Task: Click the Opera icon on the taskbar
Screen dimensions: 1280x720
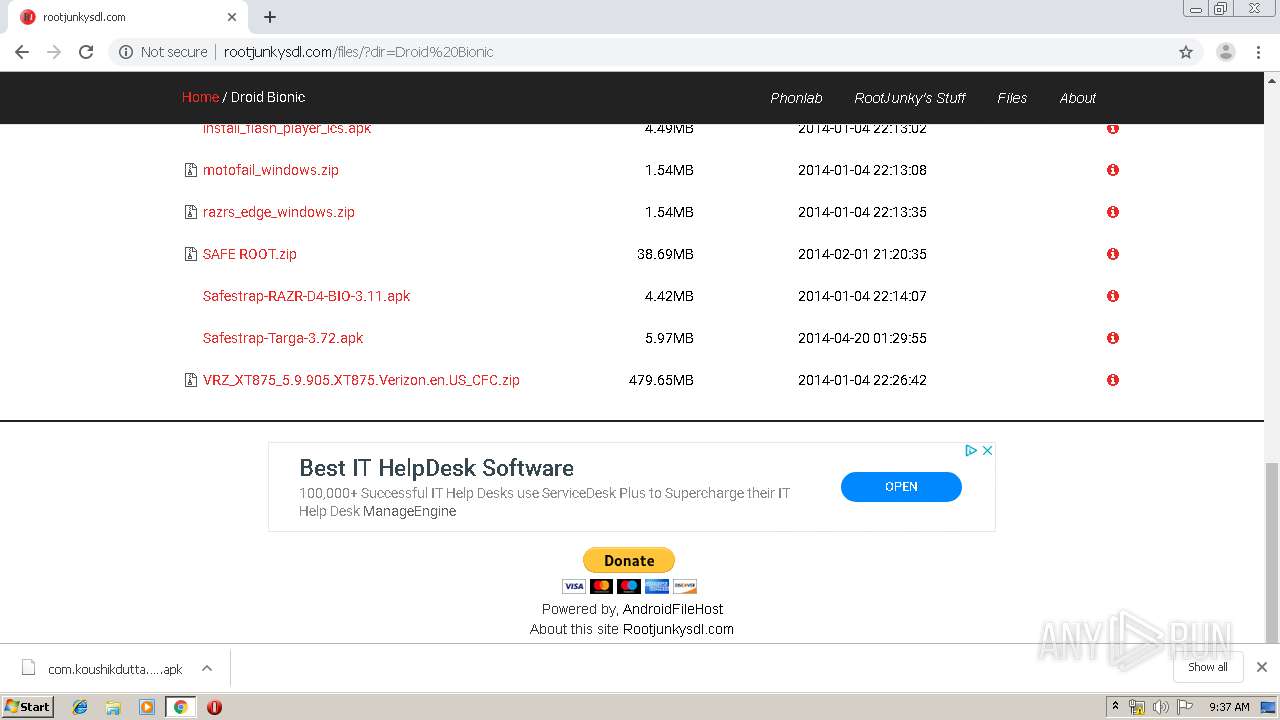Action: 214,707
